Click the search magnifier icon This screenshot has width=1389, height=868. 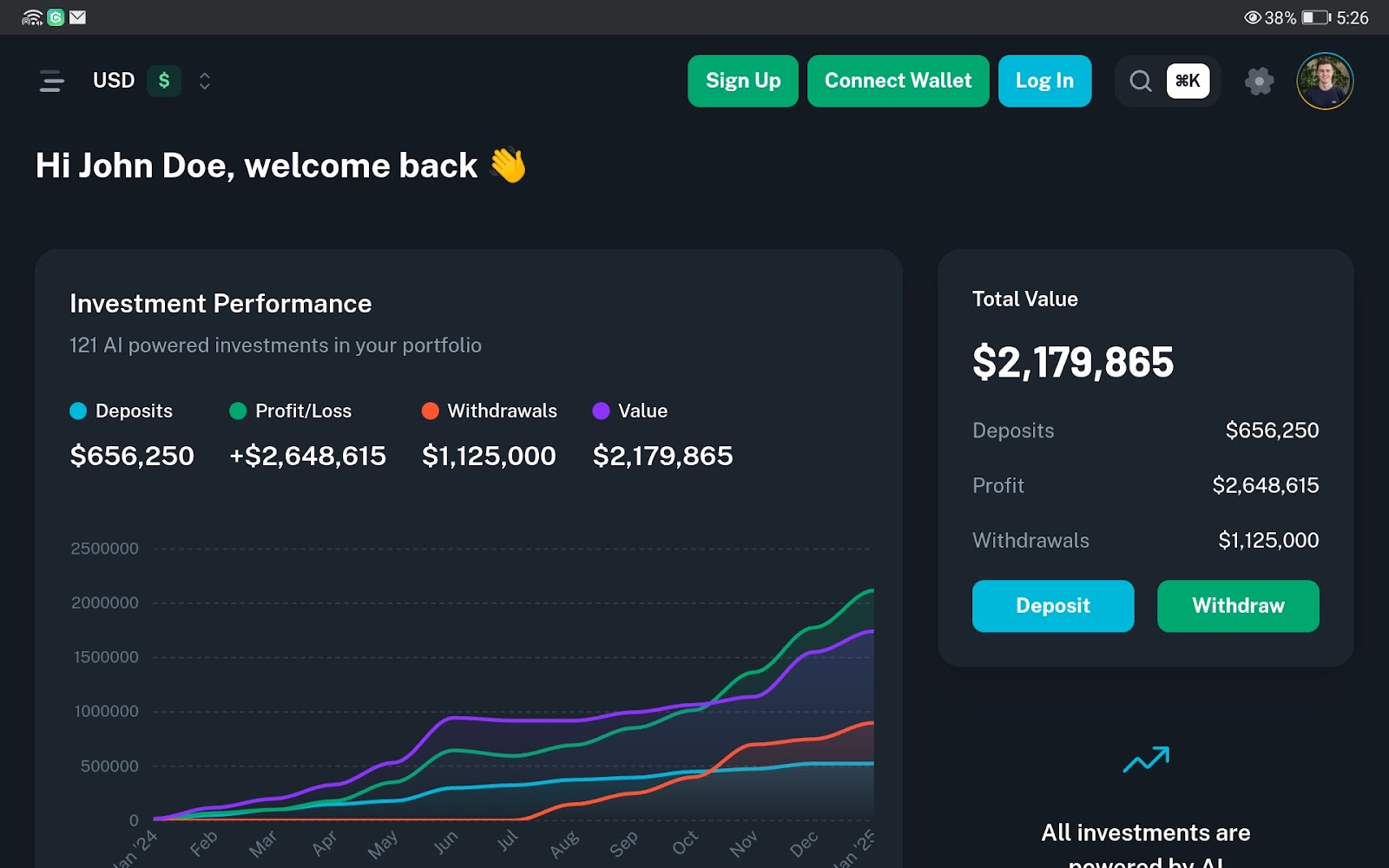coord(1140,81)
